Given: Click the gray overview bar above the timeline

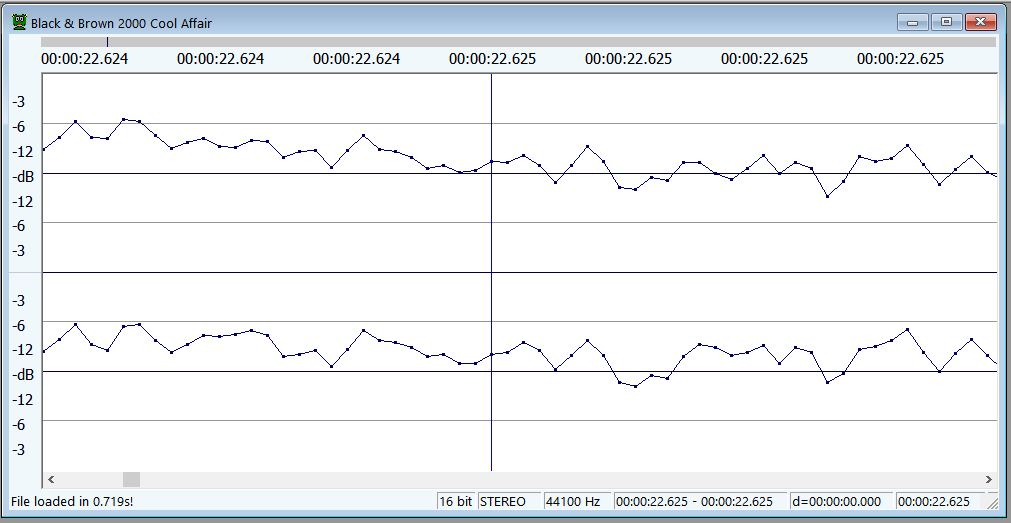Looking at the screenshot, I should point(518,42).
